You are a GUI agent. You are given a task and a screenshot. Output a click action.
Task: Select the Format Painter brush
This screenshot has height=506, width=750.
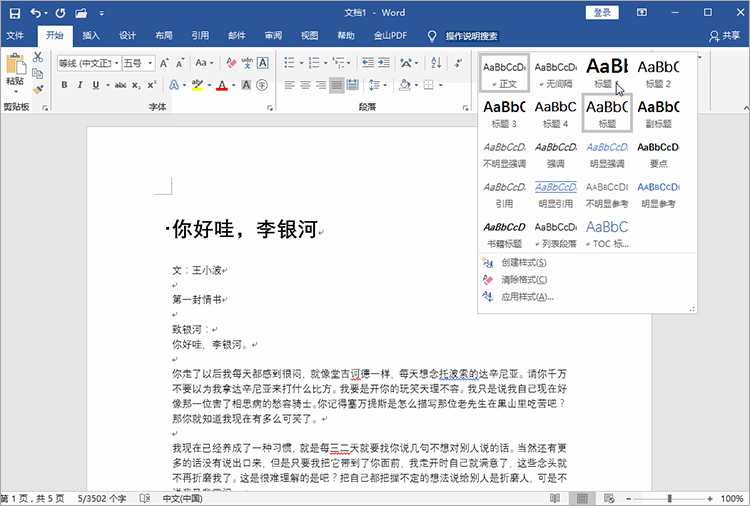pyautogui.click(x=38, y=89)
